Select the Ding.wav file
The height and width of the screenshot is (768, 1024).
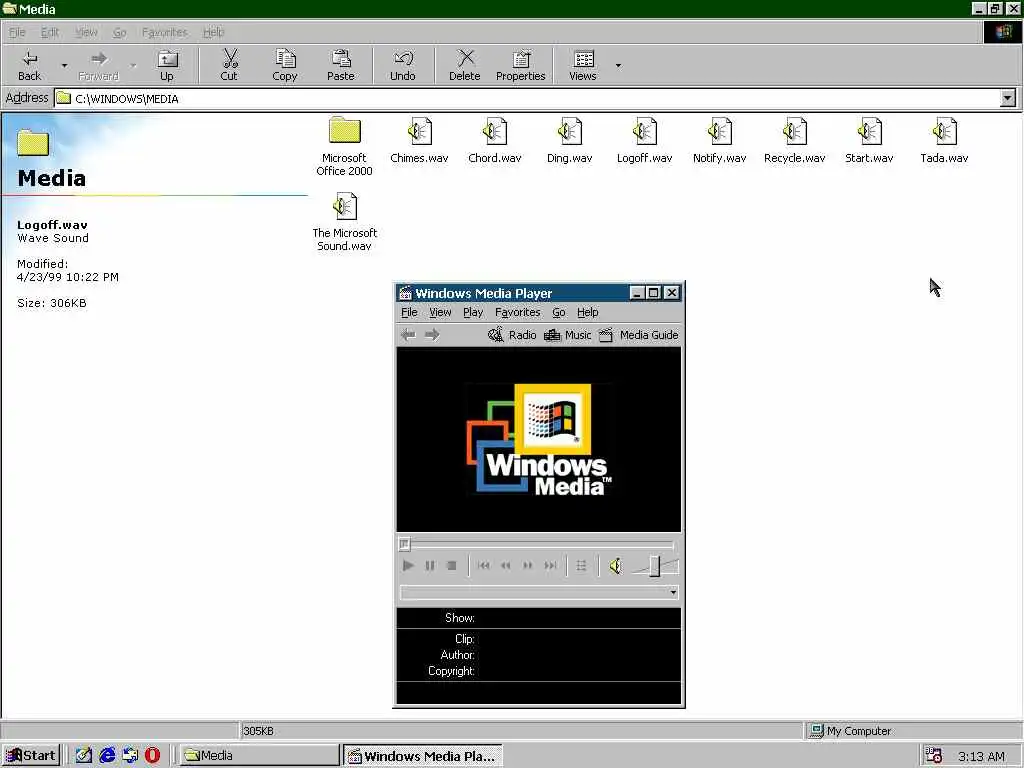click(x=569, y=140)
